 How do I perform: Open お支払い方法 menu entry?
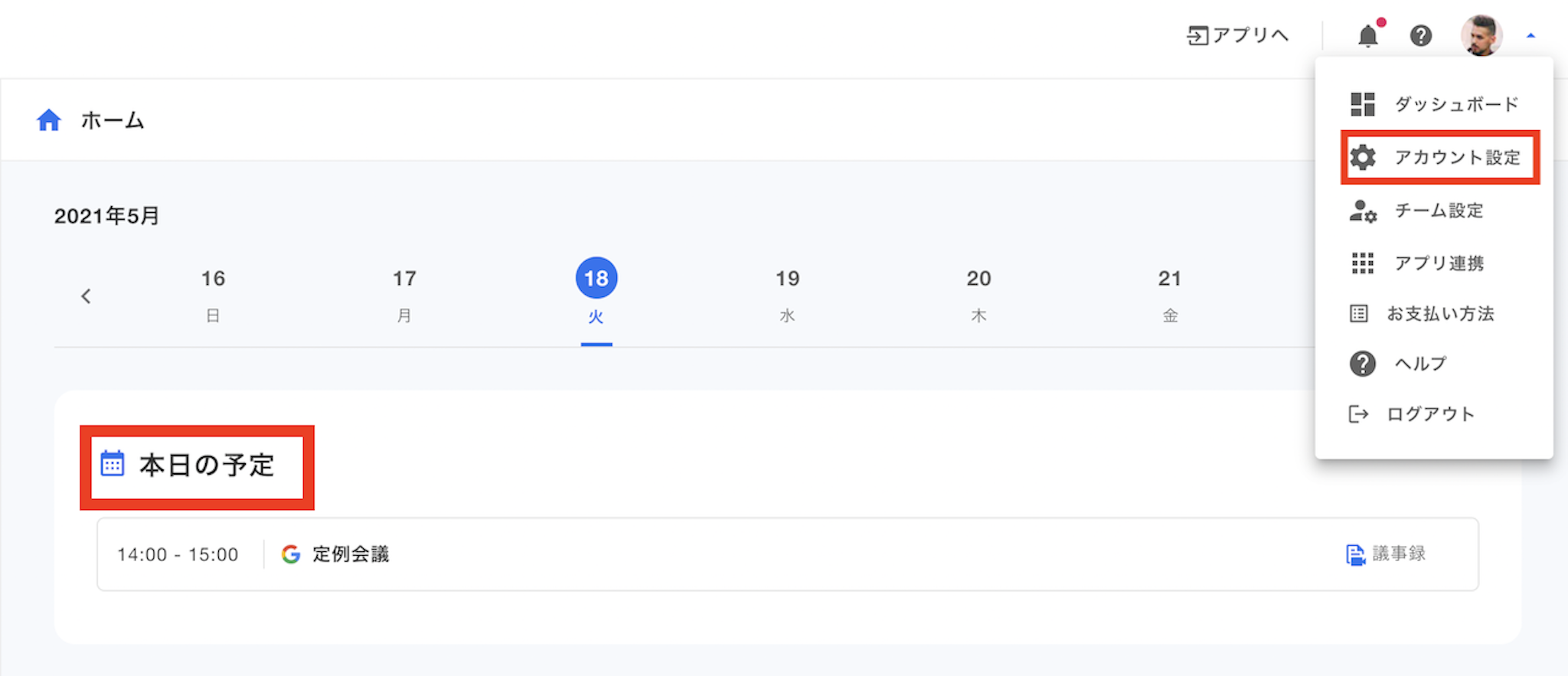tap(1439, 314)
